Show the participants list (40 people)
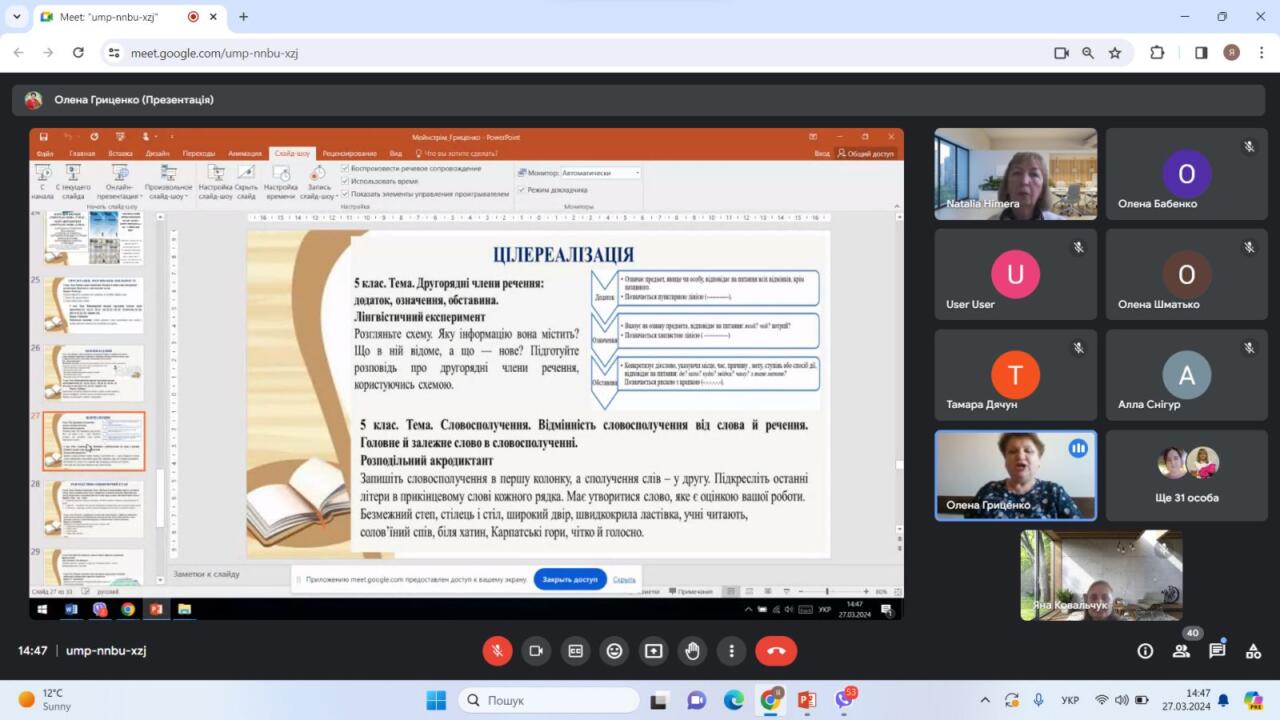Viewport: 1280px width, 720px height. coord(1181,651)
